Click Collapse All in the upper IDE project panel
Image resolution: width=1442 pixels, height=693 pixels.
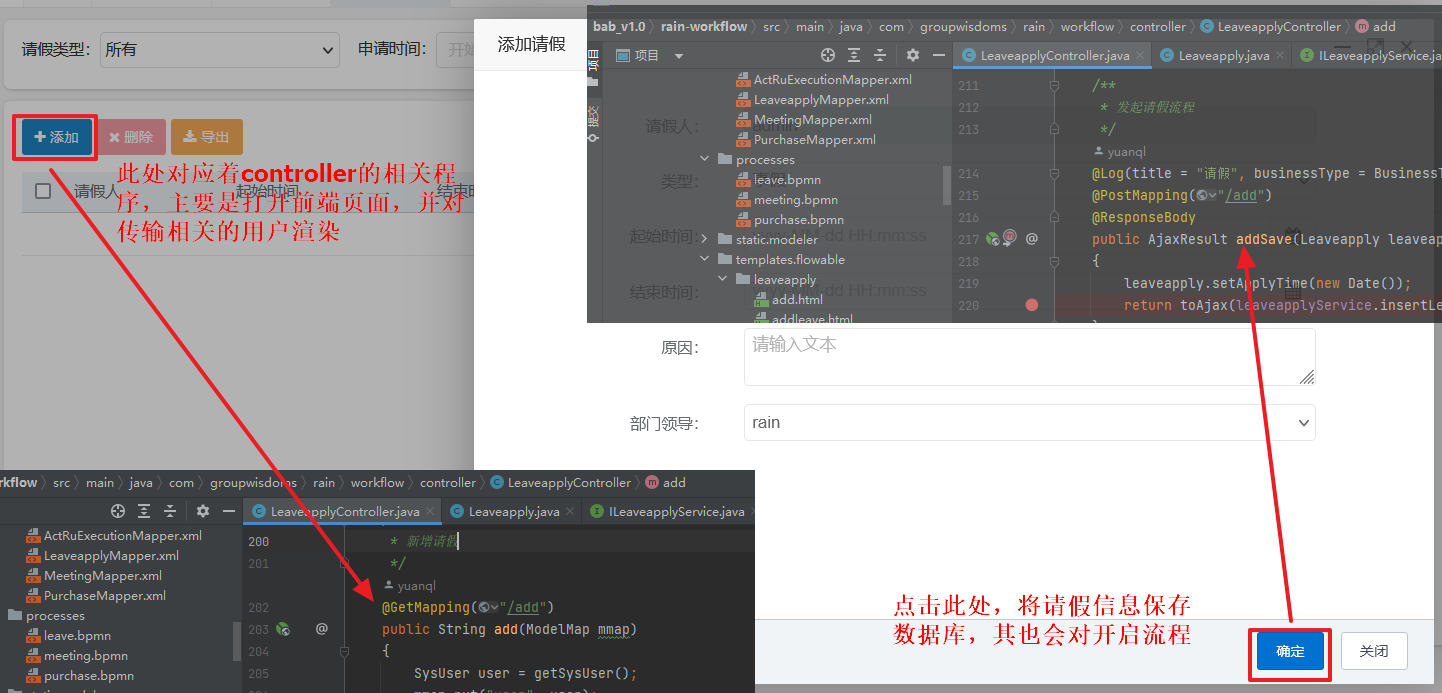pyautogui.click(x=880, y=55)
